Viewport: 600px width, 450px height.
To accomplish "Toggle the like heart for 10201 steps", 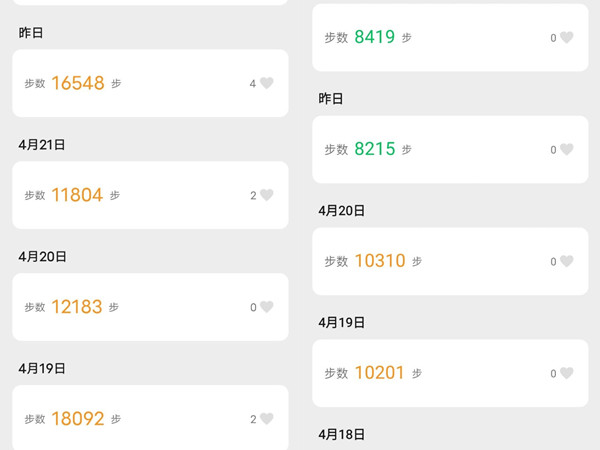I will (567, 374).
